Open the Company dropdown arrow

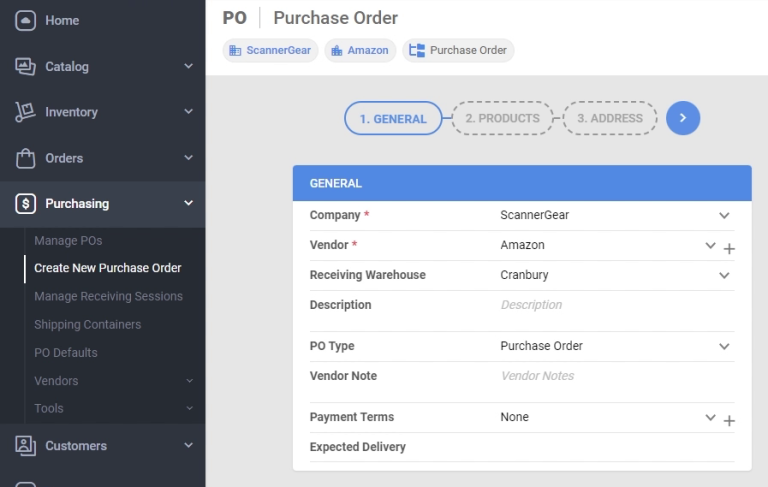724,216
